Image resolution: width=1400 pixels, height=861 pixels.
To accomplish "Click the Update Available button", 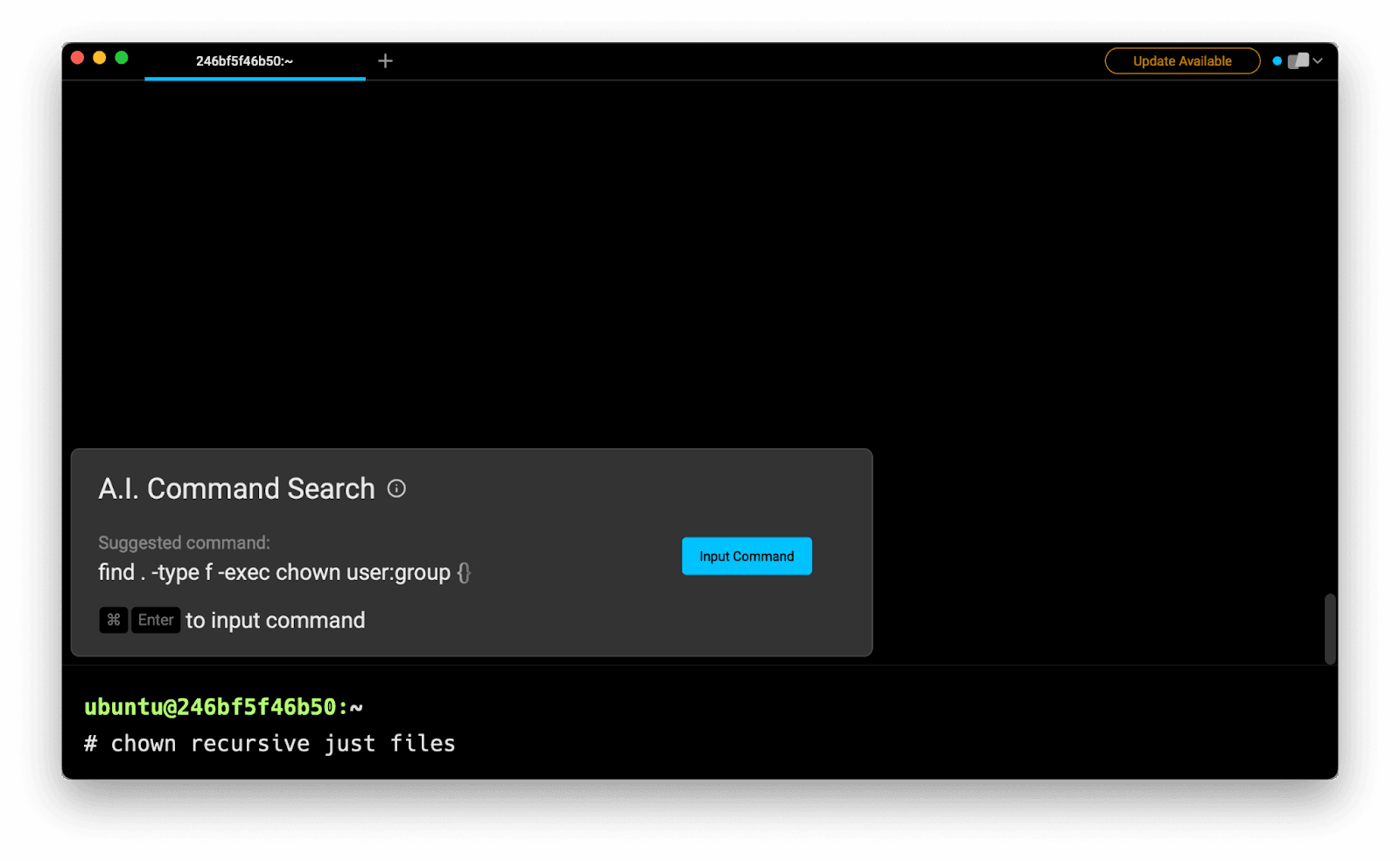I will point(1182,60).
